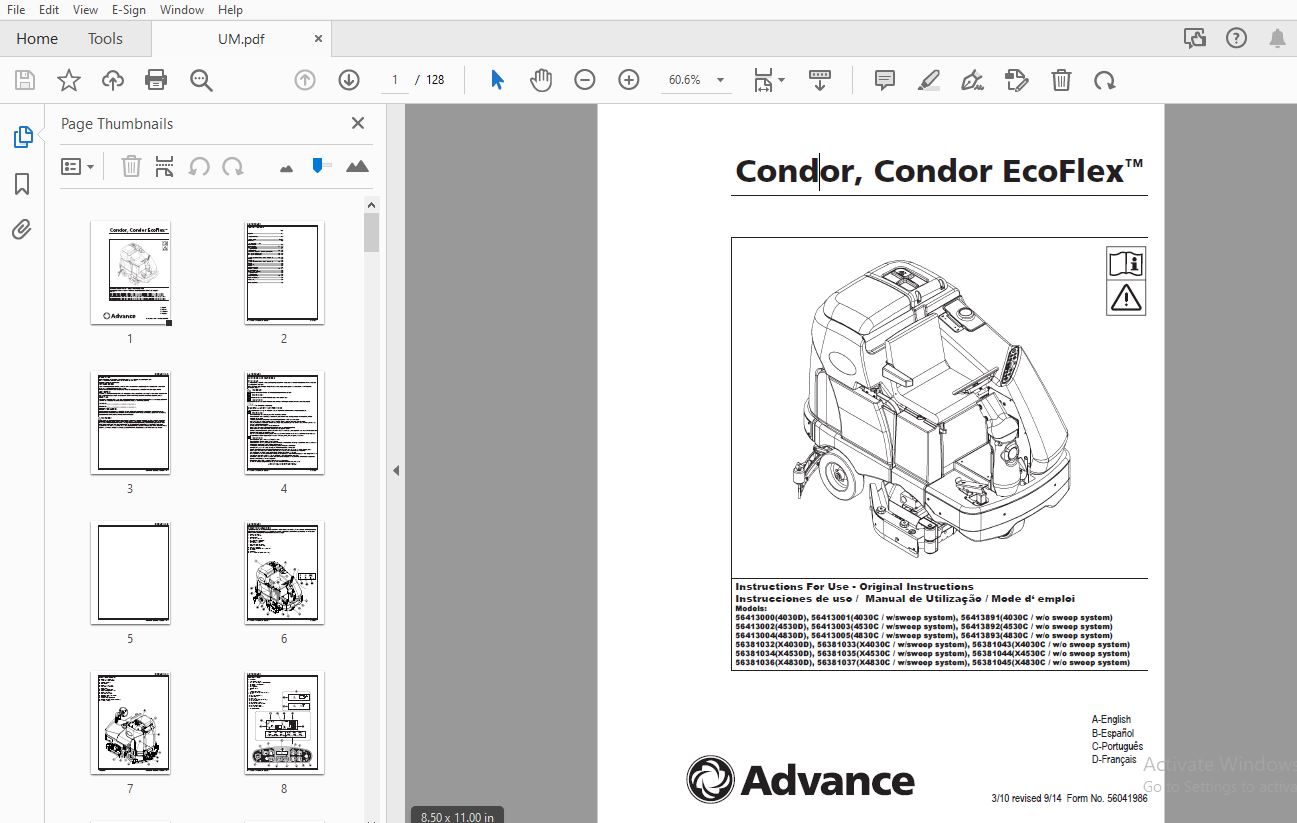Select page 1 cover thumbnail

(x=130, y=273)
